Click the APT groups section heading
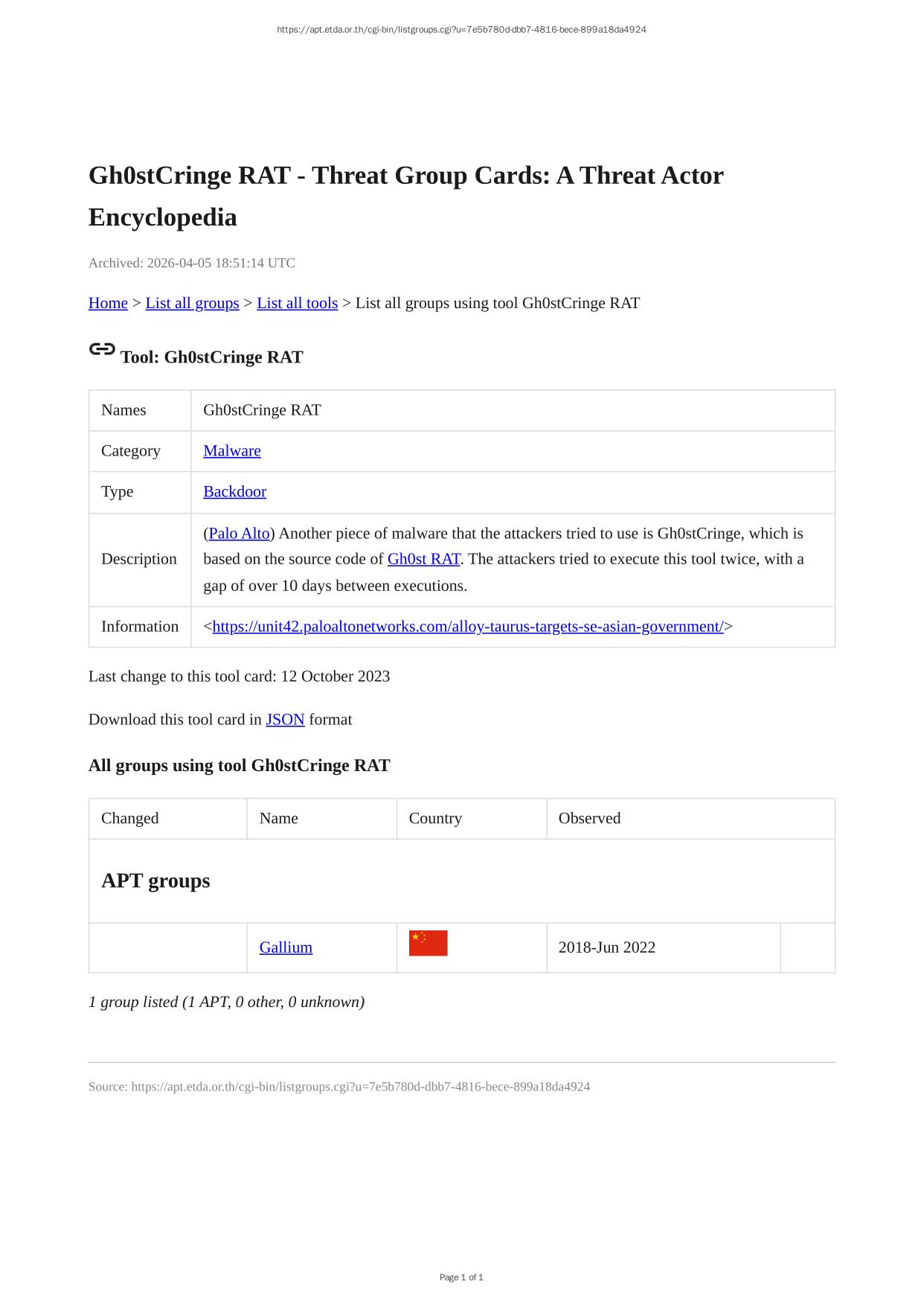Image resolution: width=924 pixels, height=1307 pixels. pos(155,881)
